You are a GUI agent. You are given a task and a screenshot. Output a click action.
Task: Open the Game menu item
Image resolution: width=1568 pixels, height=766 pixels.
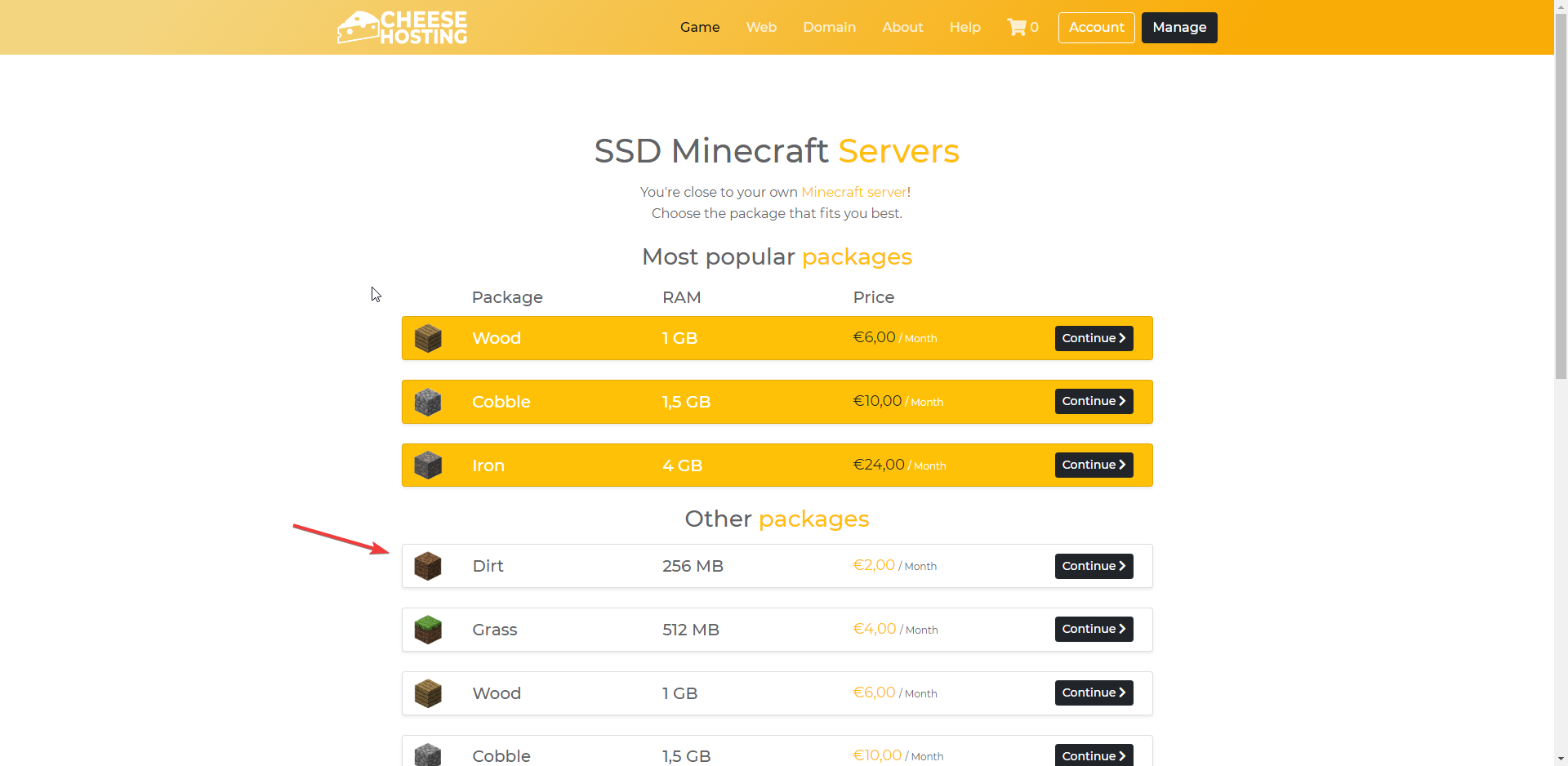coord(700,27)
